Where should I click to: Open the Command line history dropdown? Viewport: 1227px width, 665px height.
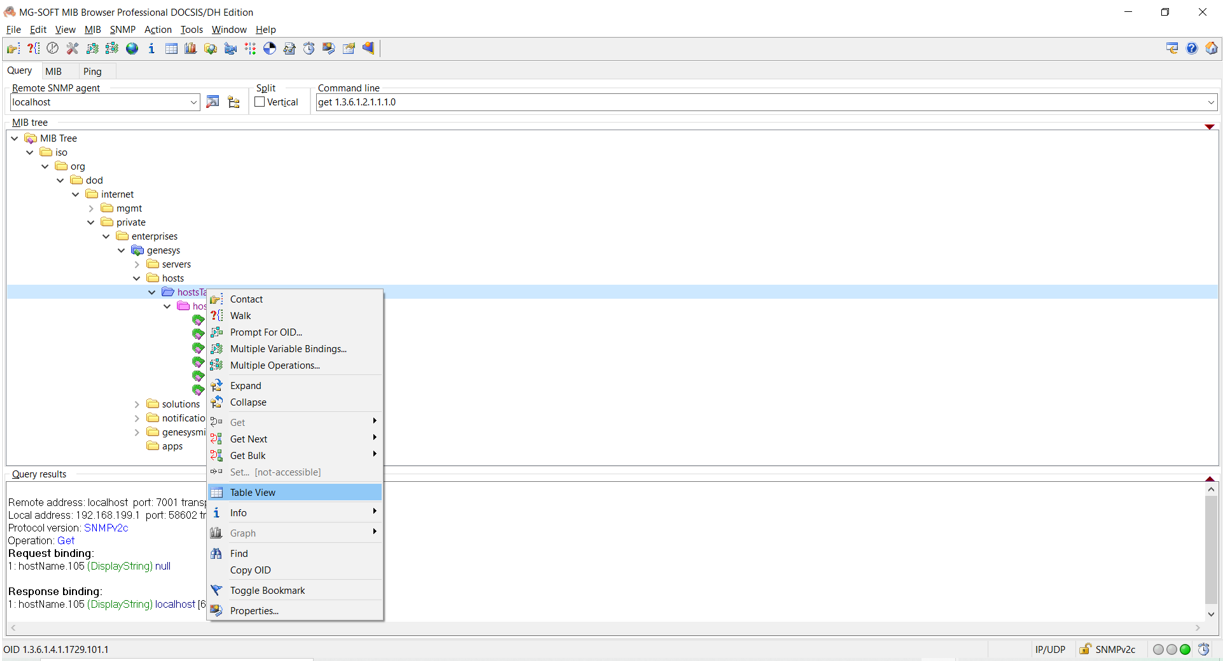(x=1210, y=102)
